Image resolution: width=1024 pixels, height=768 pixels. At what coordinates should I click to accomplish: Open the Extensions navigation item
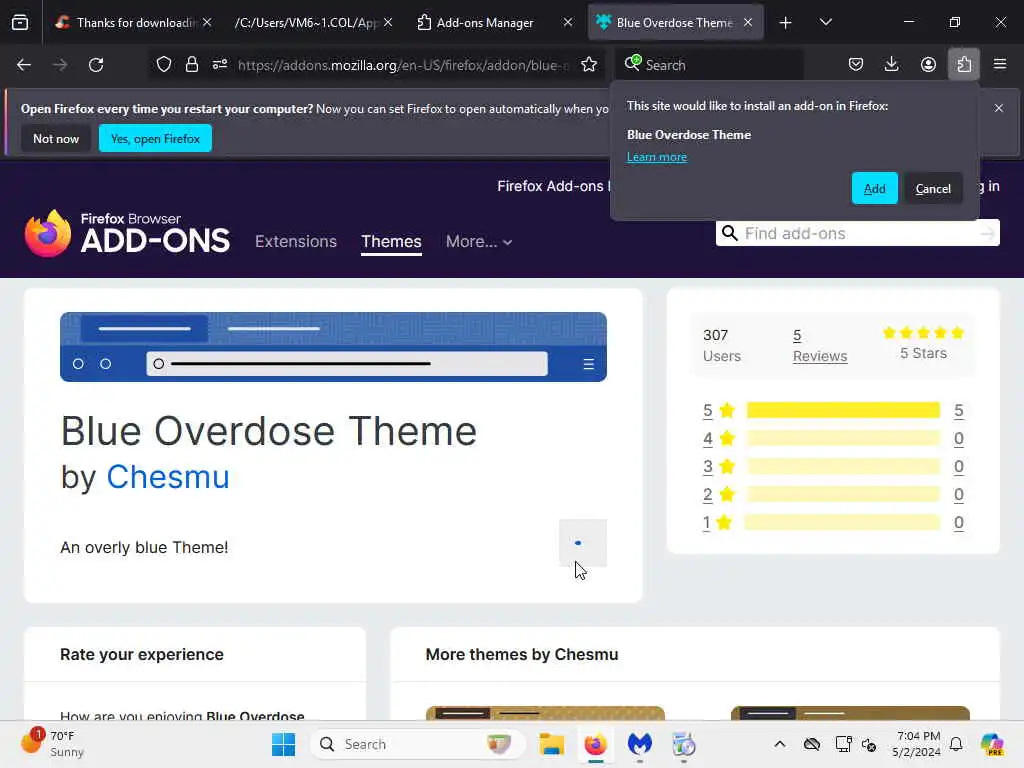click(x=296, y=242)
